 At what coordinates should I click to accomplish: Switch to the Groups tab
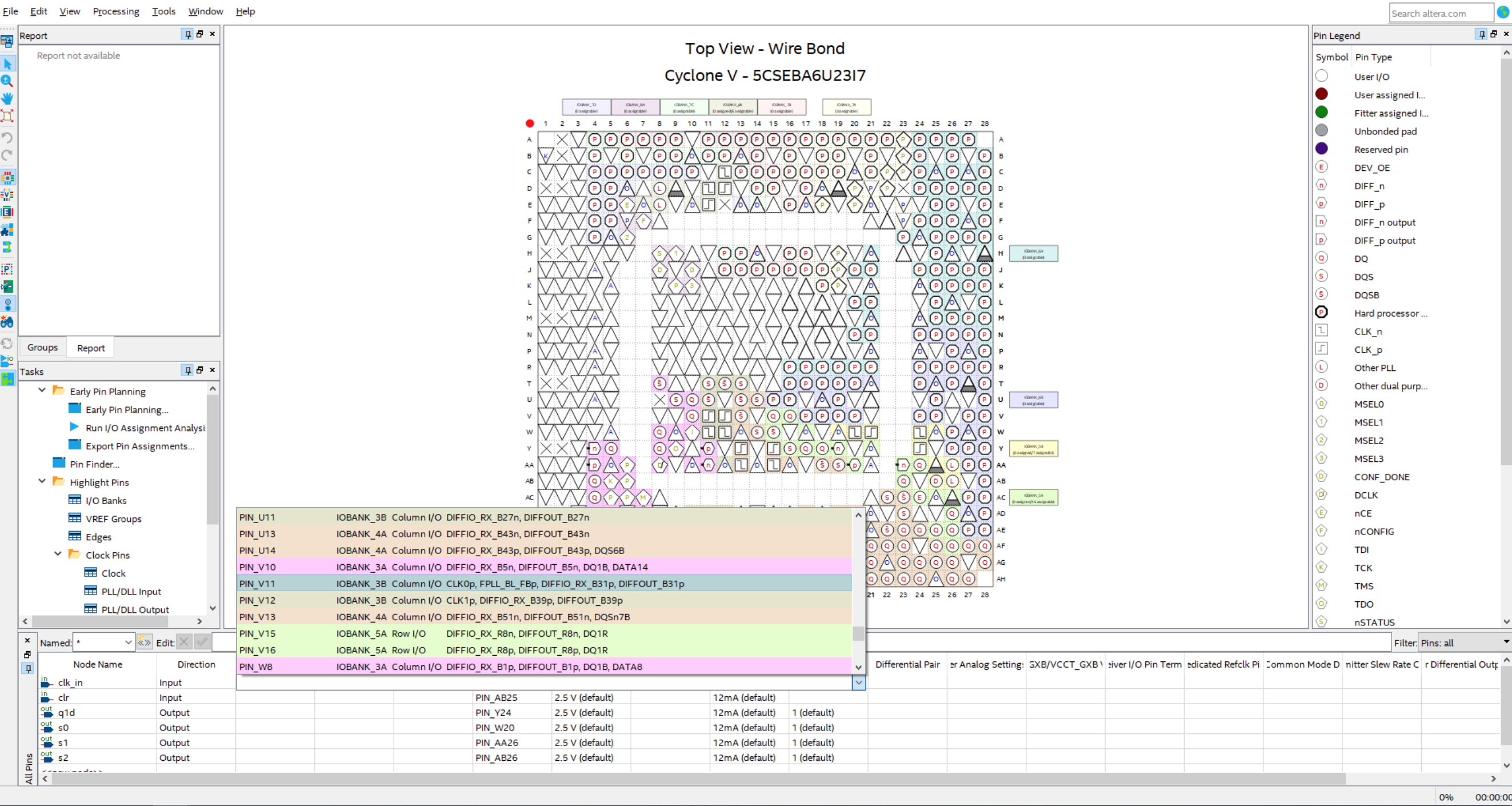[42, 348]
